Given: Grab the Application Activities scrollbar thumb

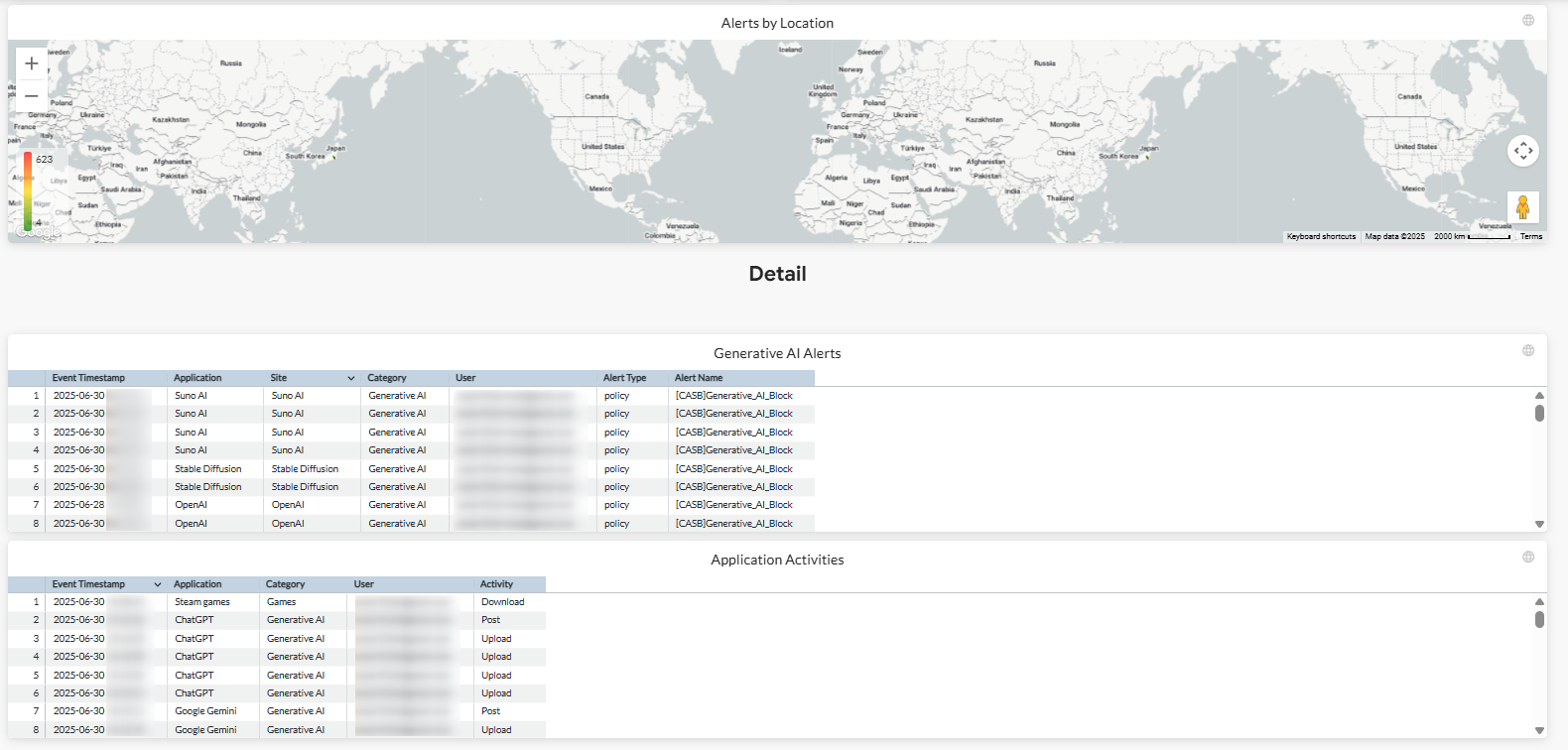Looking at the screenshot, I should pyautogui.click(x=1539, y=619).
